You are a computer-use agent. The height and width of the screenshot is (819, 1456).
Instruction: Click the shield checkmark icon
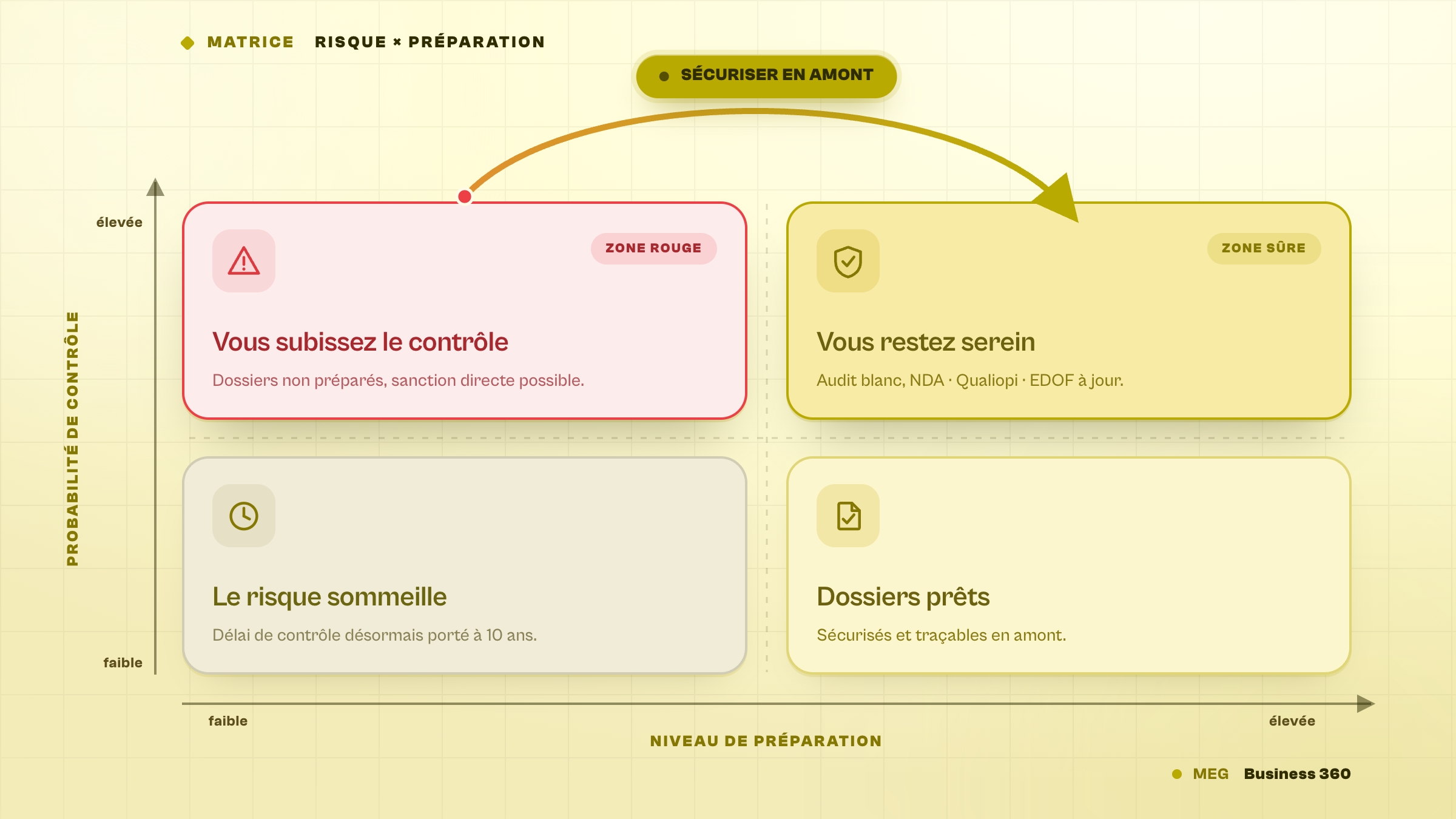pyautogui.click(x=848, y=261)
